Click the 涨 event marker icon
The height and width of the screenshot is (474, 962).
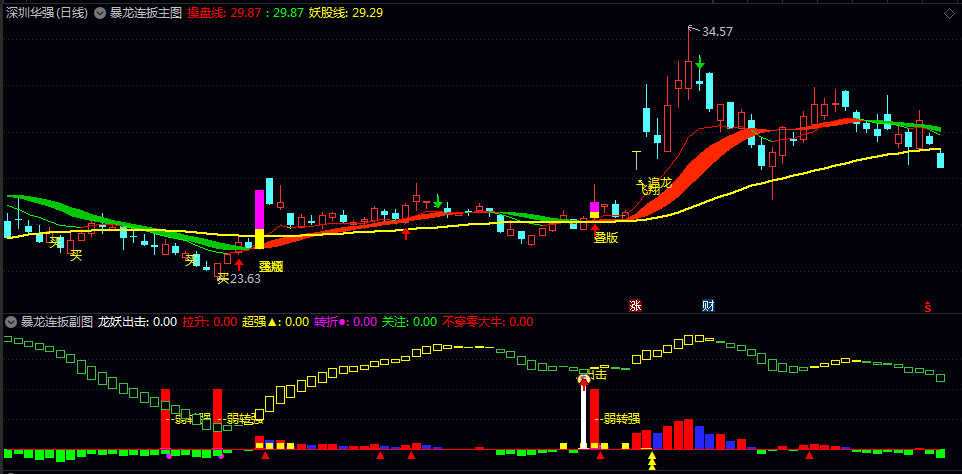(x=635, y=305)
